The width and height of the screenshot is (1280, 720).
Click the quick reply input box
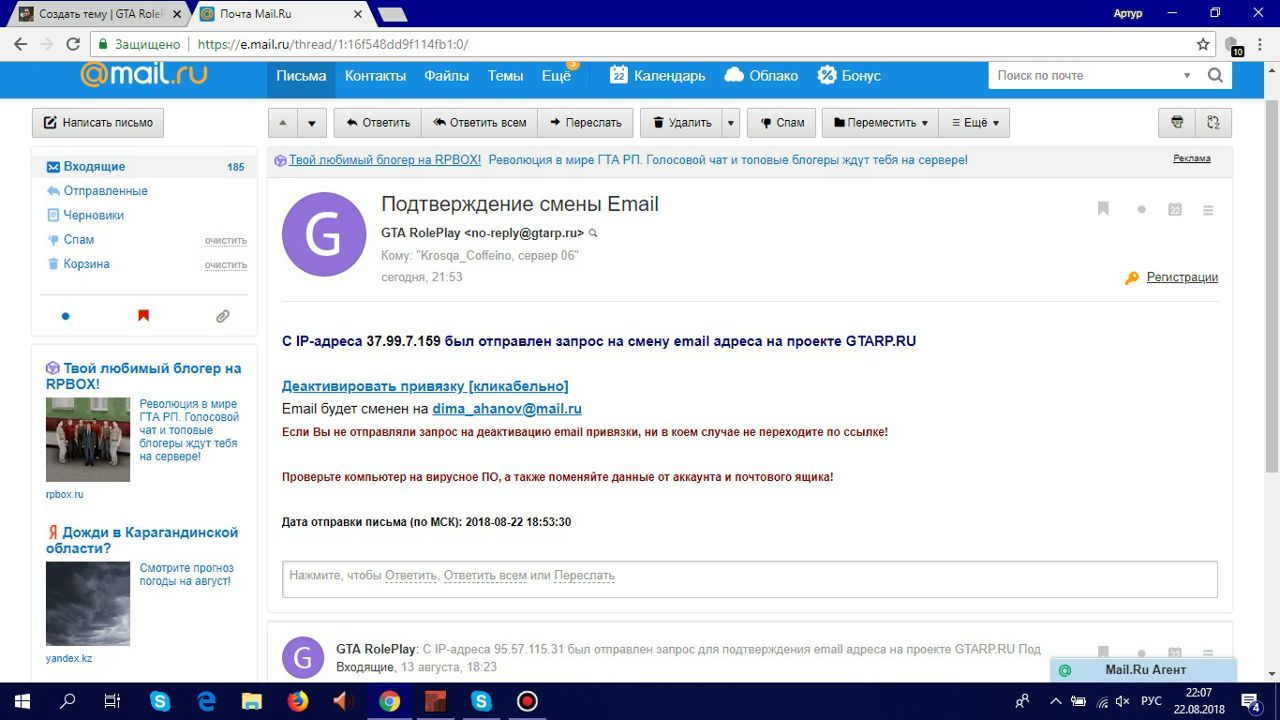pos(750,578)
